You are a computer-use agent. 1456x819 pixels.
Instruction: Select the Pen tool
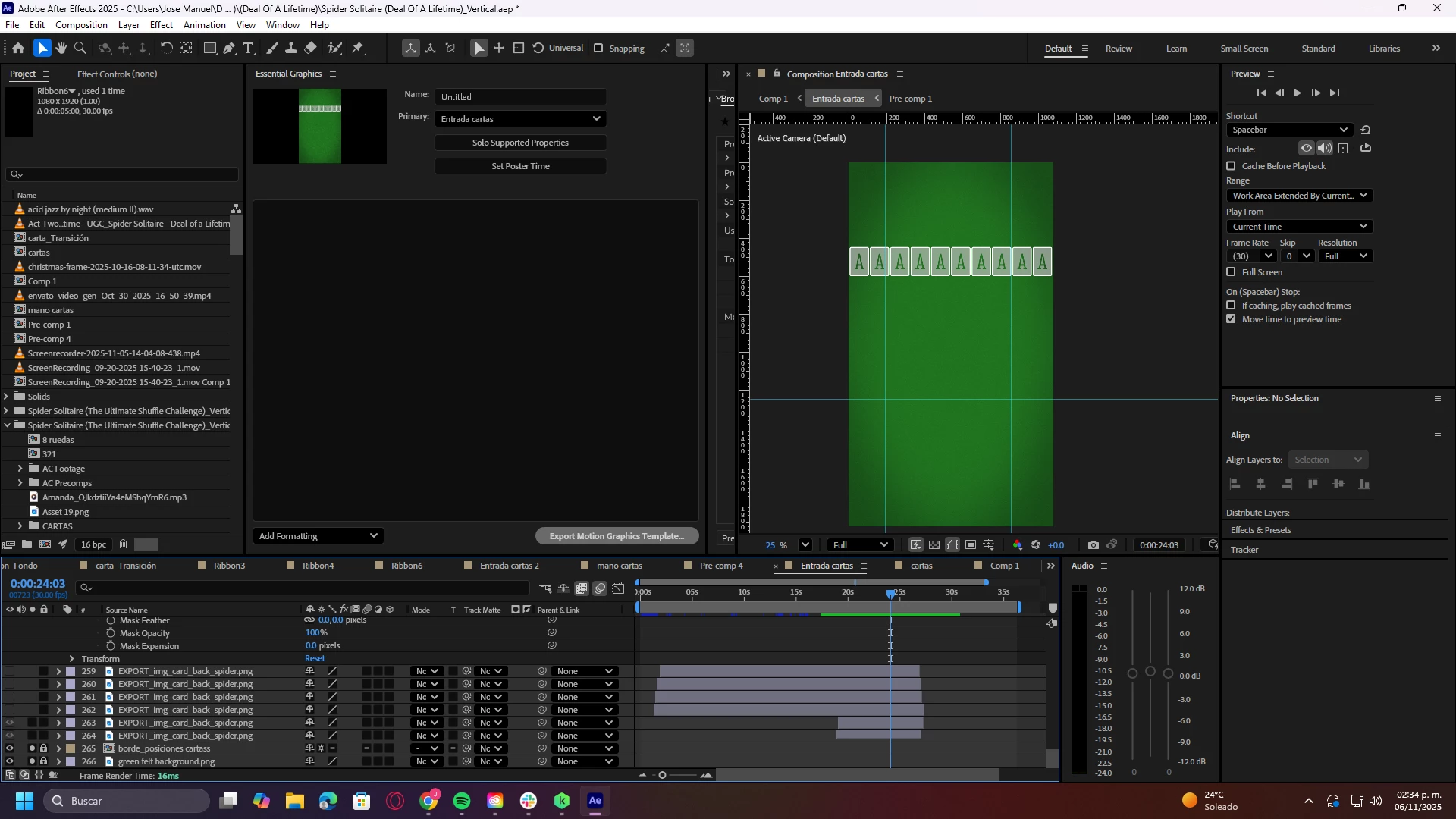pyautogui.click(x=229, y=48)
